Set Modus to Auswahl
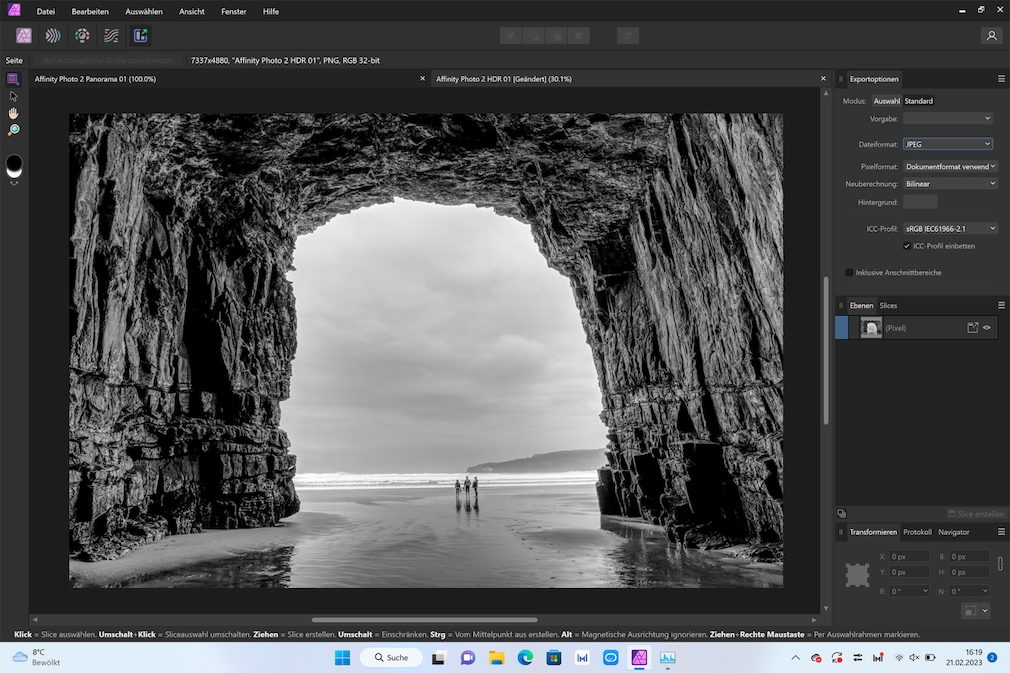The image size is (1010, 673). [886, 101]
